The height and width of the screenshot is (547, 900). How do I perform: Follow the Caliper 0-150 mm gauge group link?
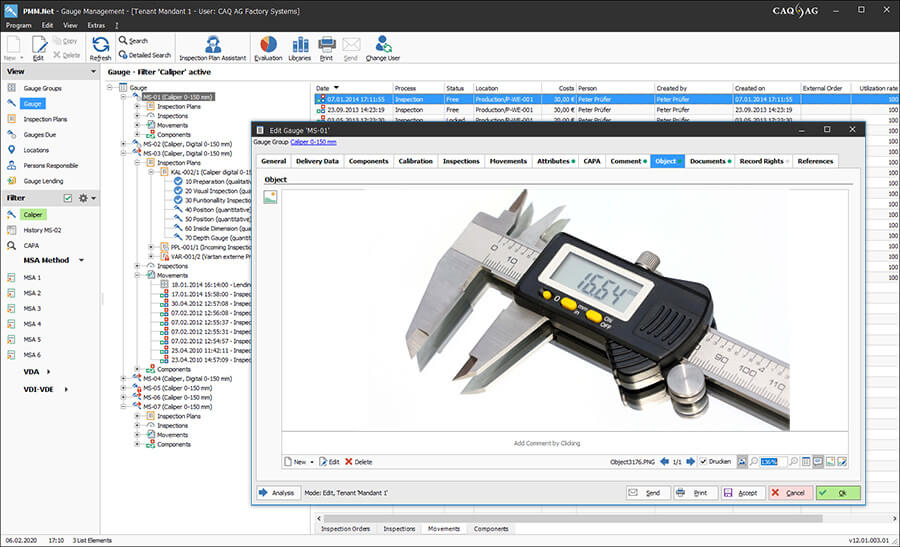tap(313, 142)
